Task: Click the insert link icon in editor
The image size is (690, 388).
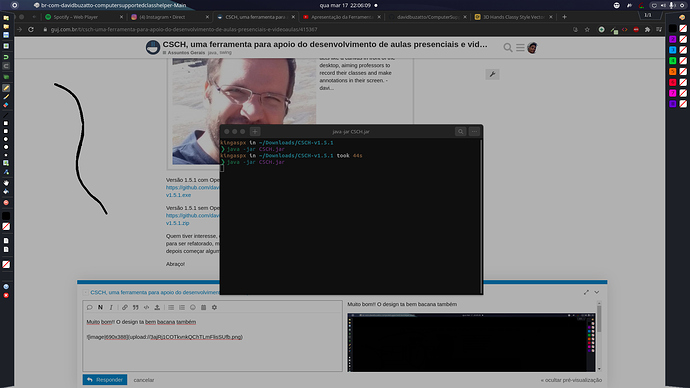Action: click(x=125, y=307)
